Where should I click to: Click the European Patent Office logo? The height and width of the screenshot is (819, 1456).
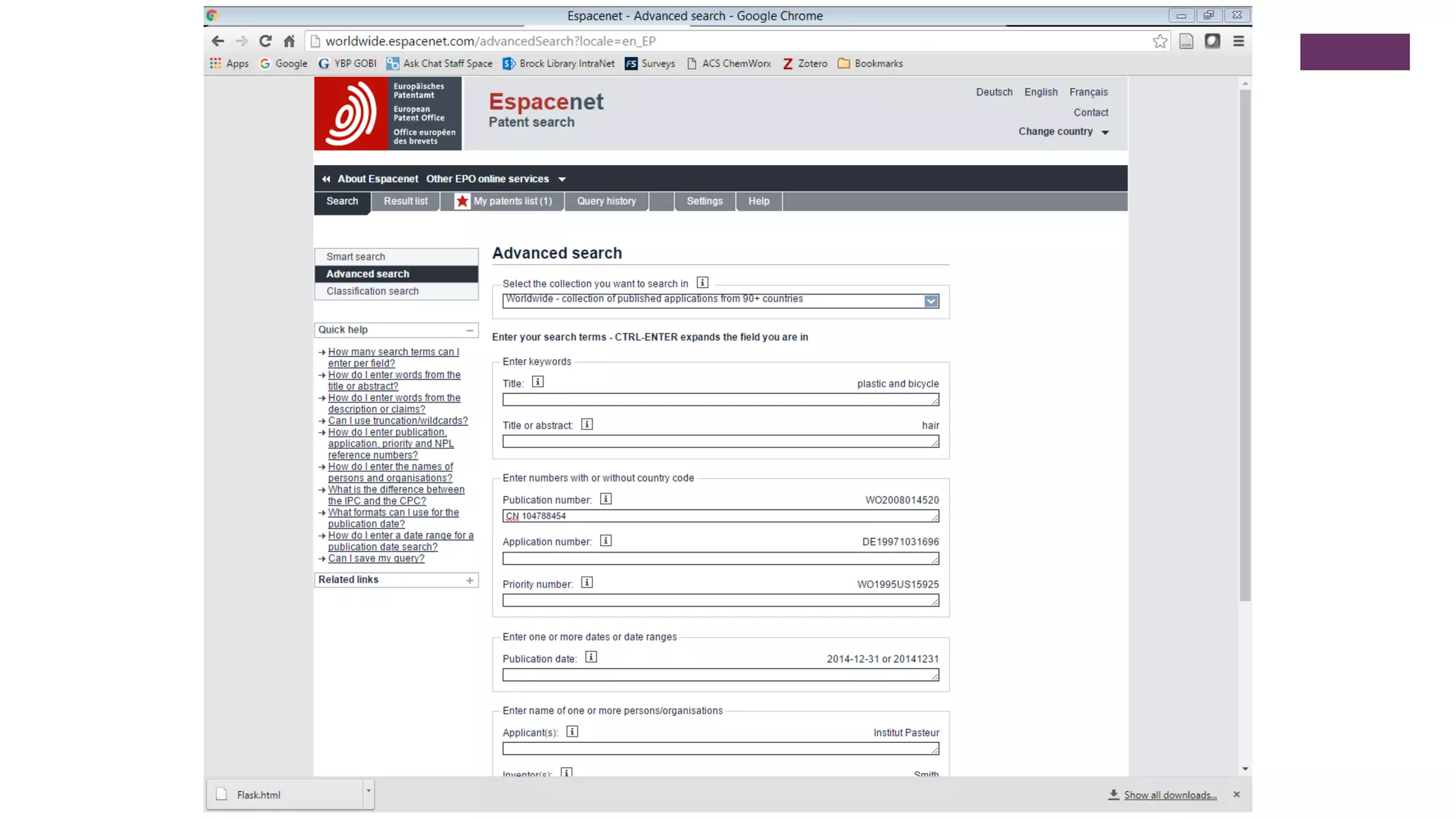[x=387, y=114]
